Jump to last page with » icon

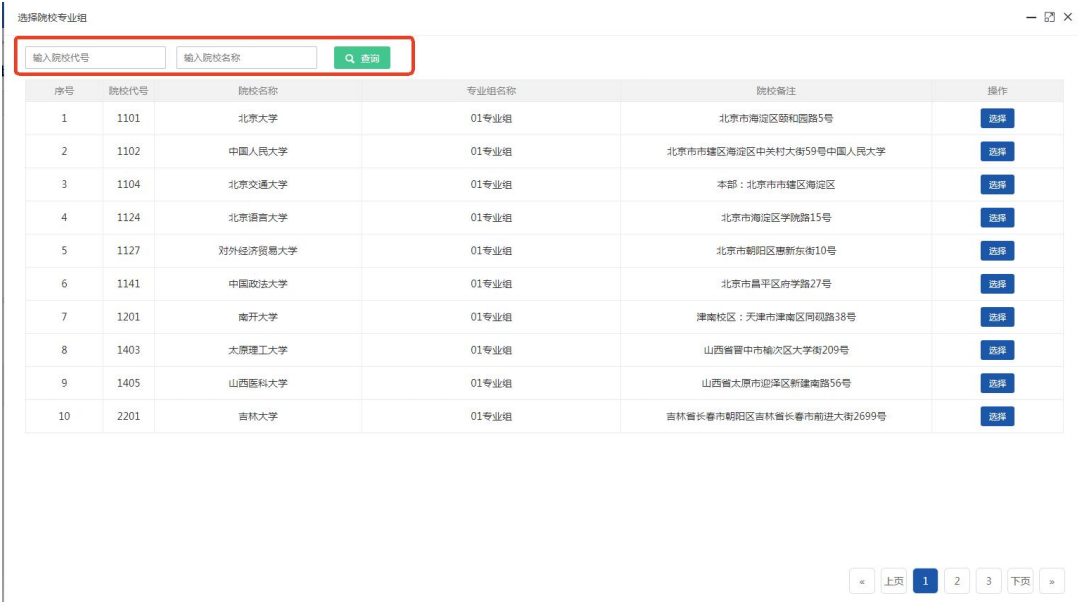1051,581
